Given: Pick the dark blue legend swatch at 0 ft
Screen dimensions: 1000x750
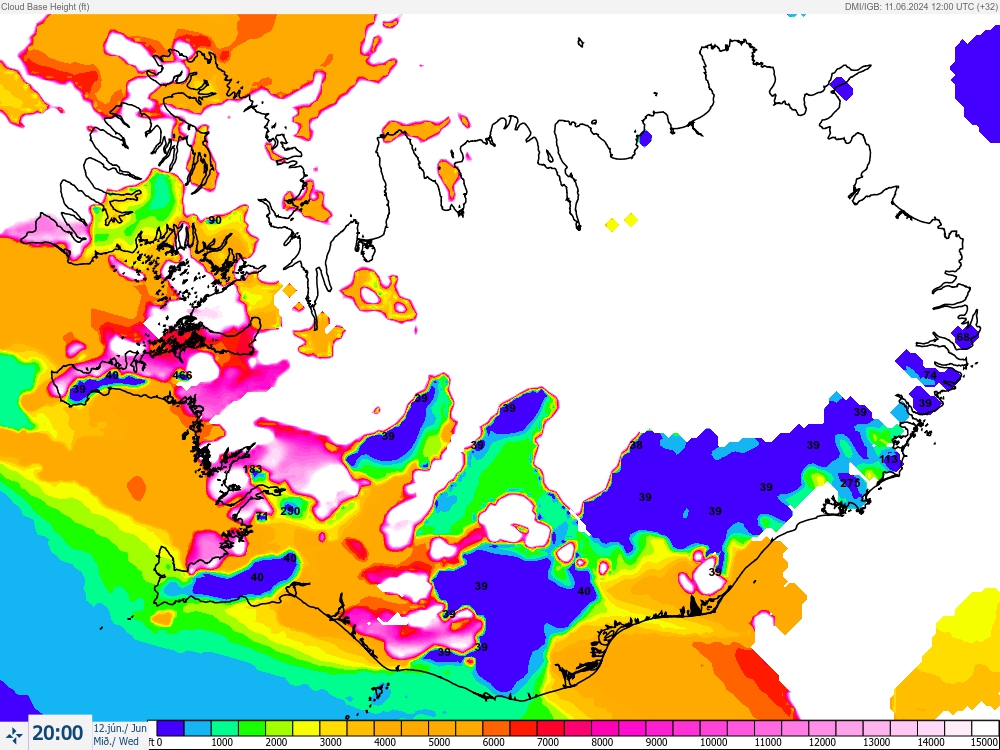Looking at the screenshot, I should pyautogui.click(x=170, y=728).
